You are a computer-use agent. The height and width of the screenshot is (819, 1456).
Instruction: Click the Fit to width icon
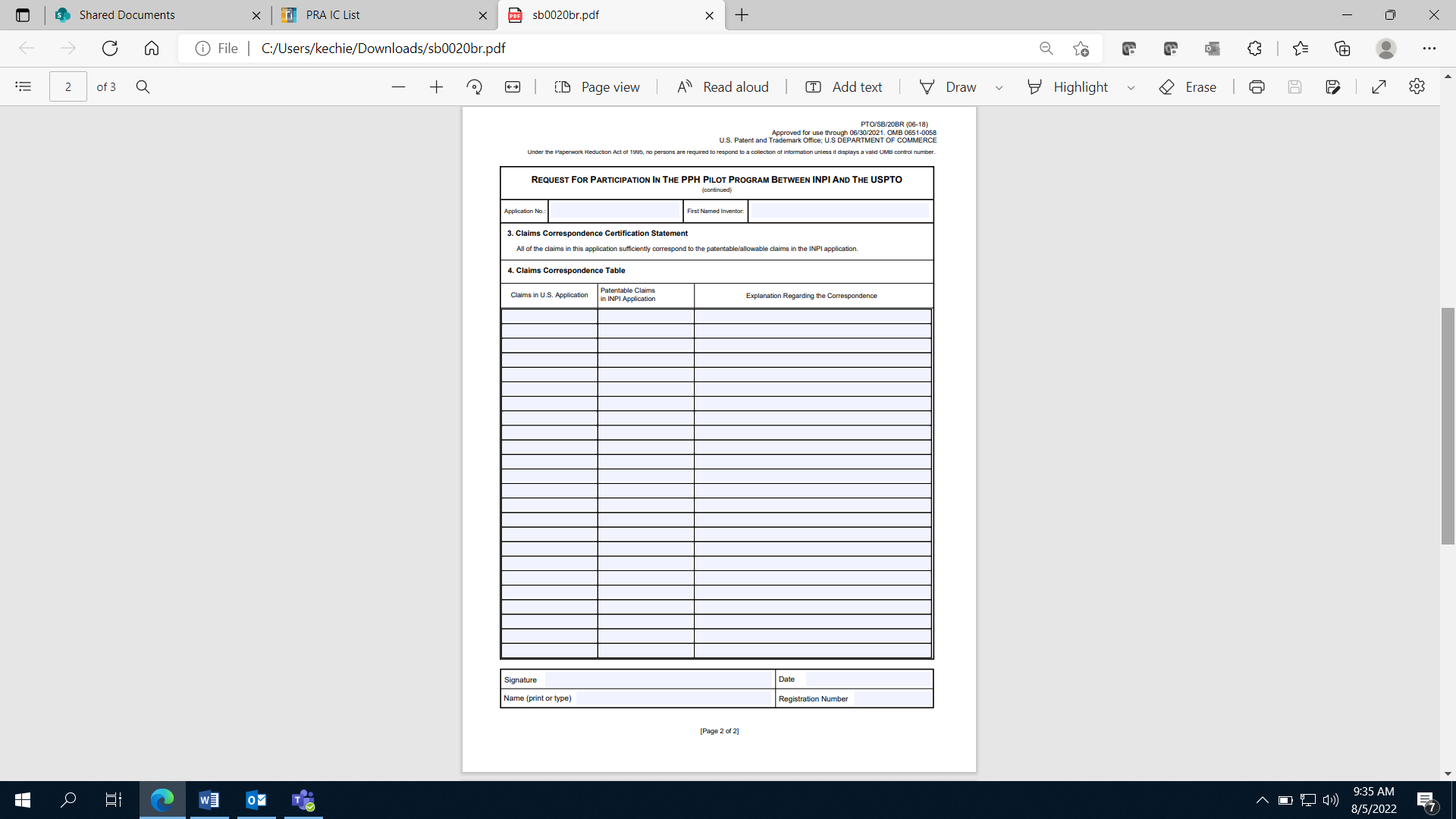513,87
